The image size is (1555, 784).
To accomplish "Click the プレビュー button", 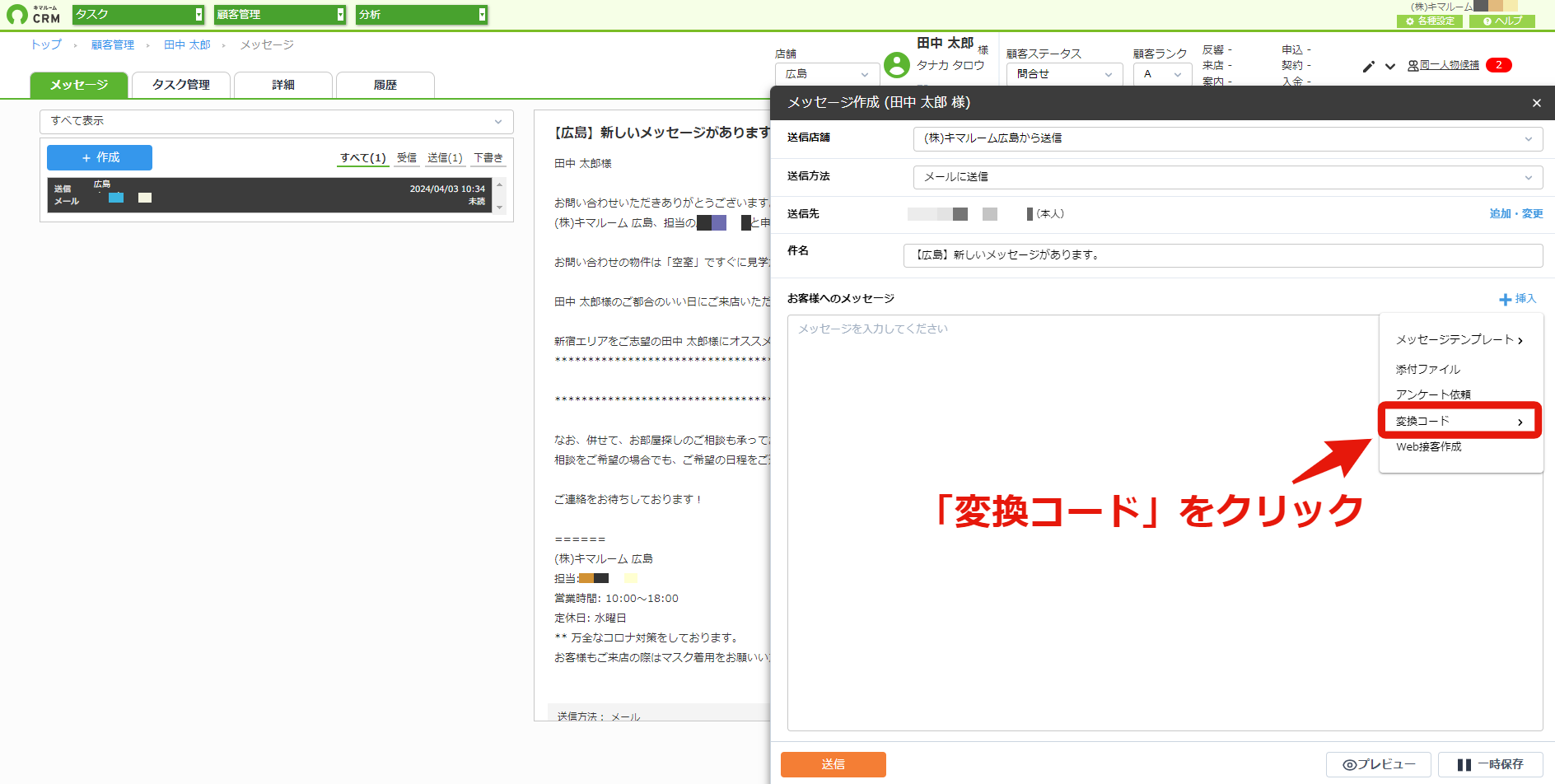I will click(1379, 764).
